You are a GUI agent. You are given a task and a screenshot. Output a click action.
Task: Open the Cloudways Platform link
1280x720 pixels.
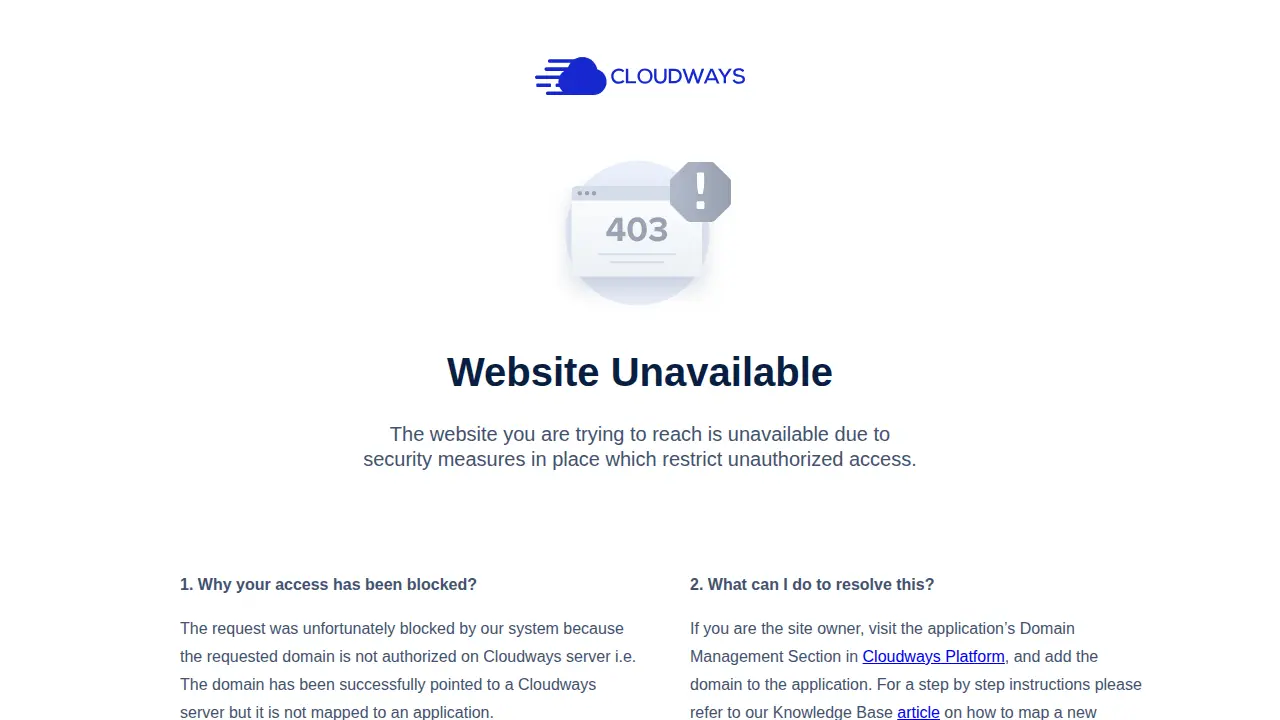click(933, 656)
